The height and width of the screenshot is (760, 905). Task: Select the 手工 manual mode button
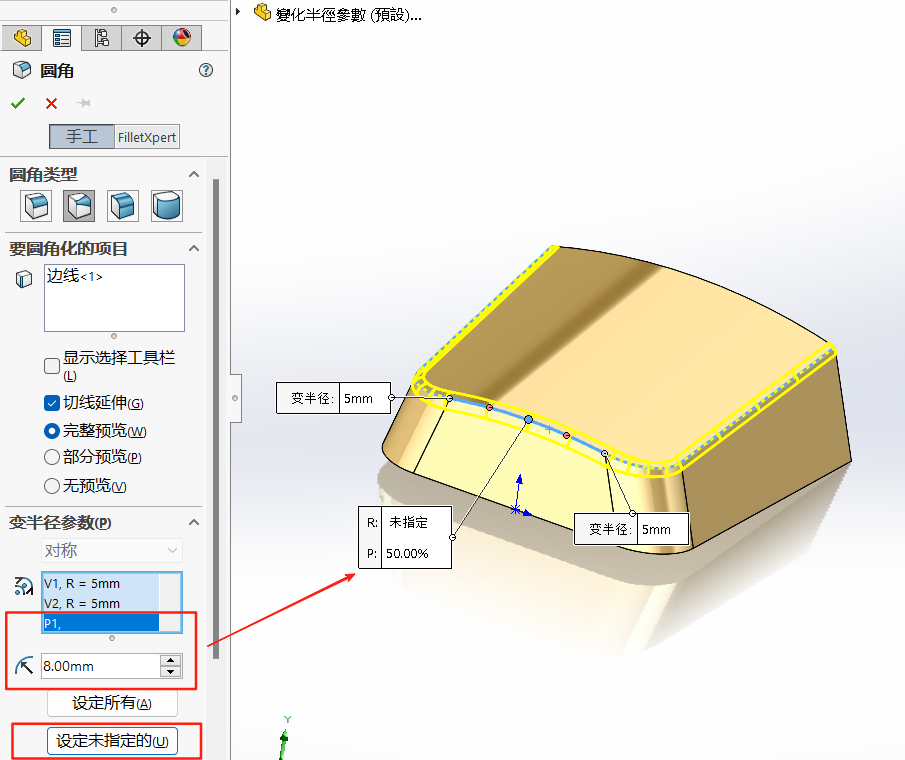[81, 137]
